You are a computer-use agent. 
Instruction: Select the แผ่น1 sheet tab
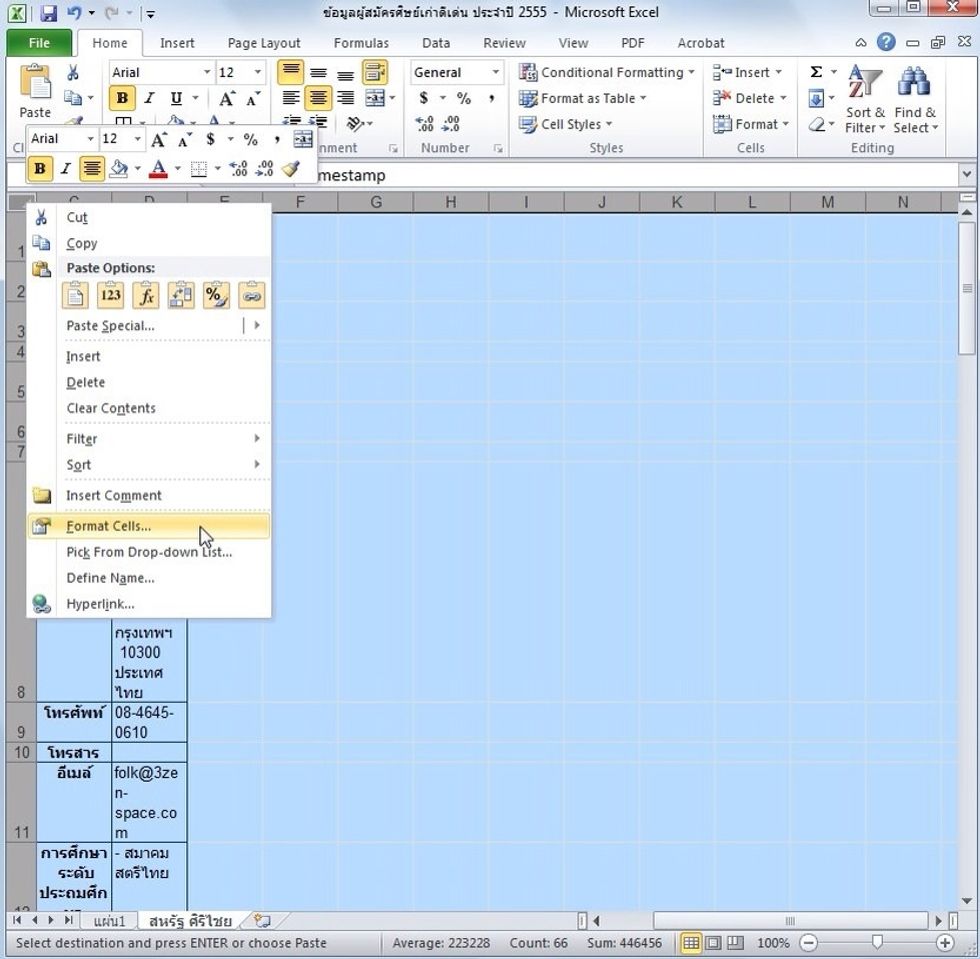click(109, 921)
